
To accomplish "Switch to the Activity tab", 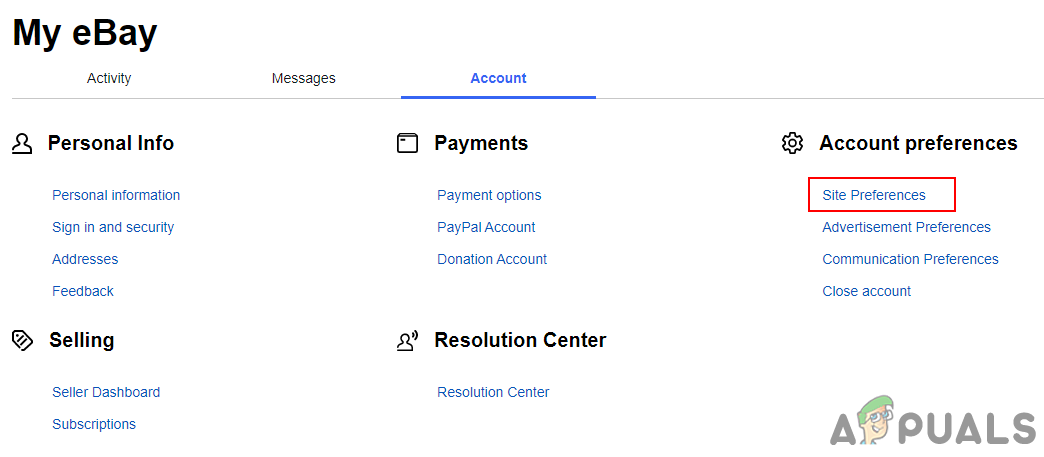I will [109, 78].
